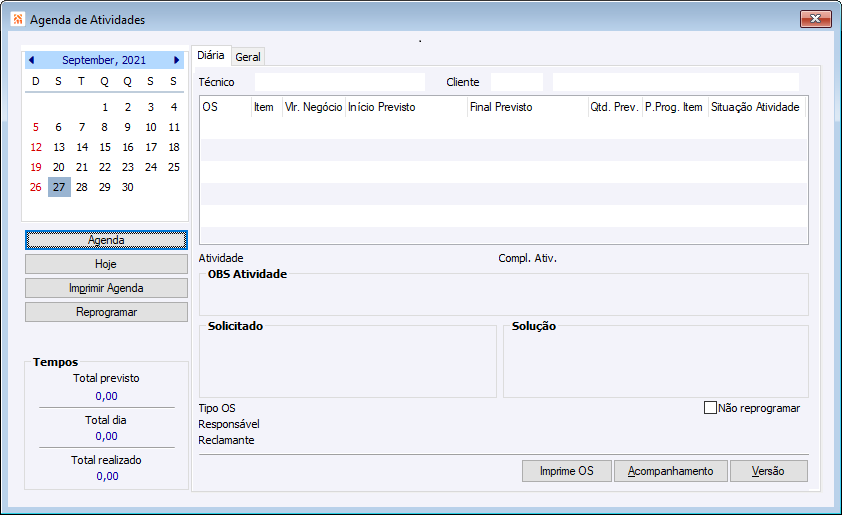The width and height of the screenshot is (842, 515).
Task: Select day 25 in the calendar
Action: tap(173, 167)
